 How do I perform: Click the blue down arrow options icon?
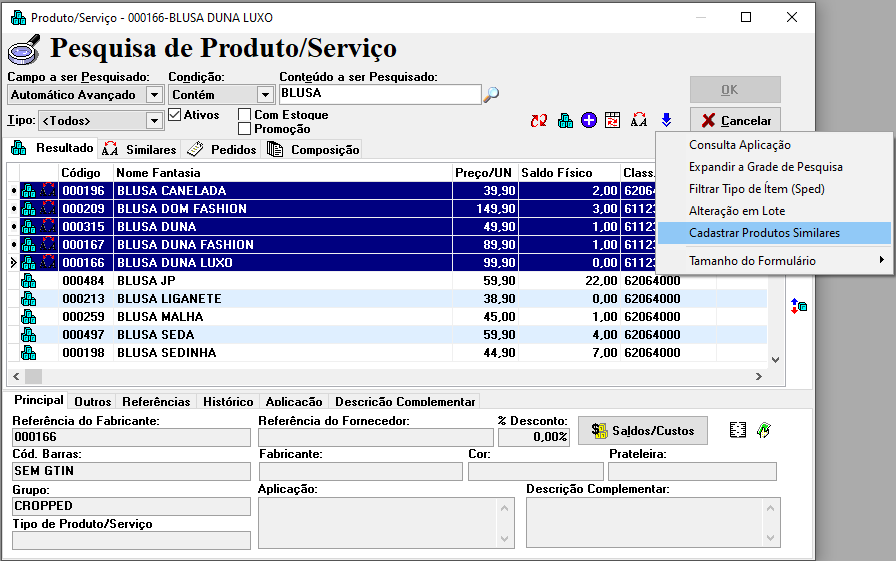666,120
